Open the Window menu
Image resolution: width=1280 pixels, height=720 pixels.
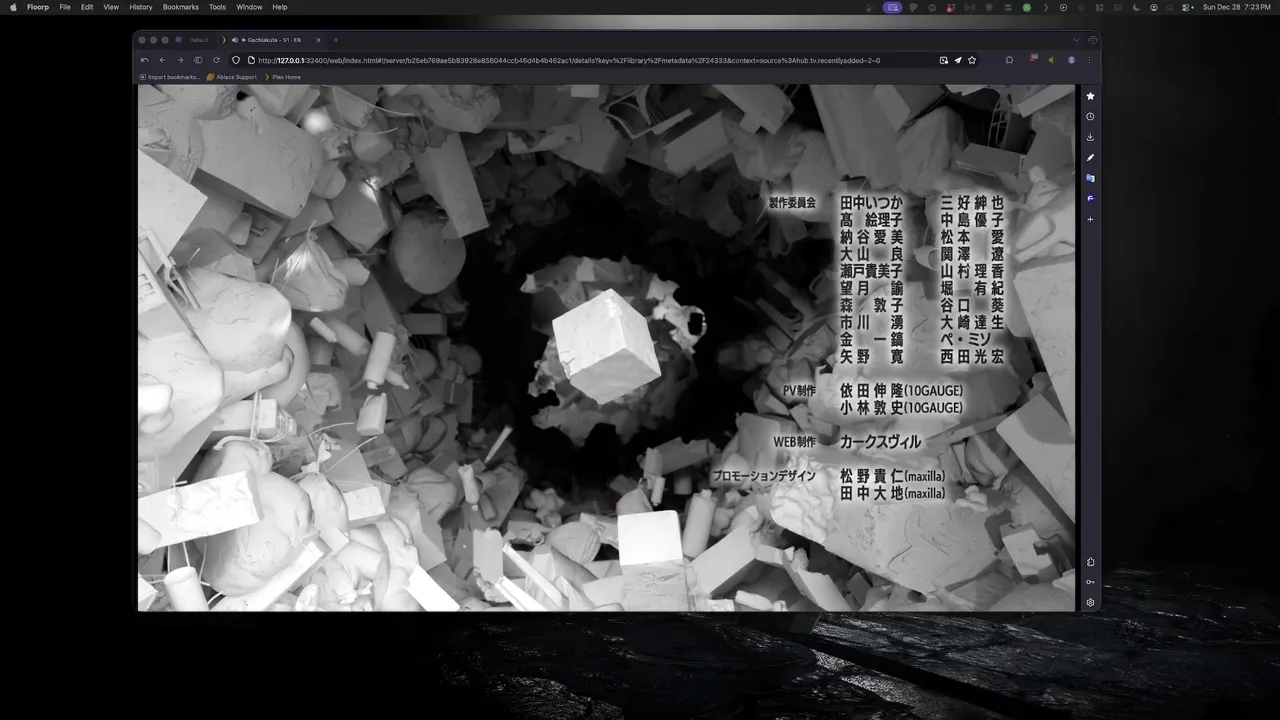(x=249, y=7)
